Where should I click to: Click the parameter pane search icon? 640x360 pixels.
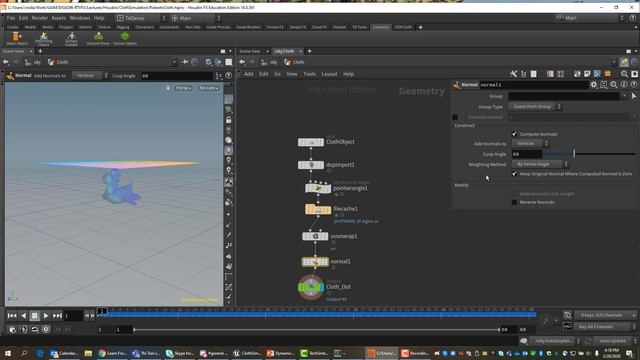pyautogui.click(x=614, y=84)
